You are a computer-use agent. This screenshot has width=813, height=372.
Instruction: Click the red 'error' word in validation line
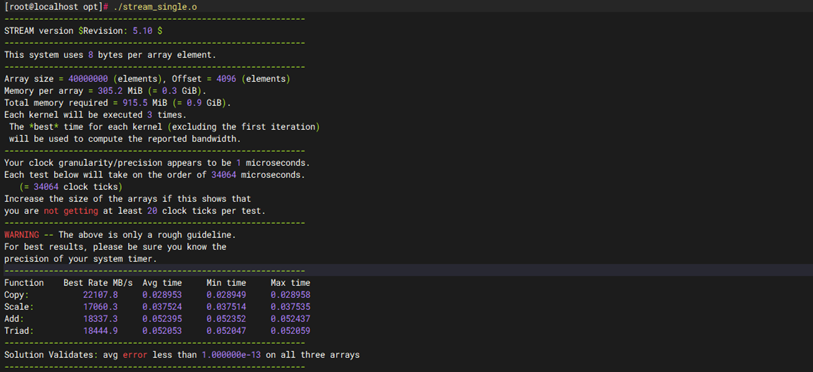(x=135, y=355)
